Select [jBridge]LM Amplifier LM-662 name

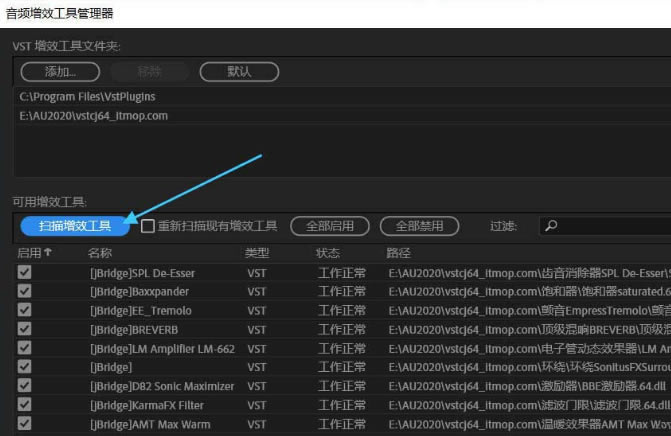click(162, 349)
